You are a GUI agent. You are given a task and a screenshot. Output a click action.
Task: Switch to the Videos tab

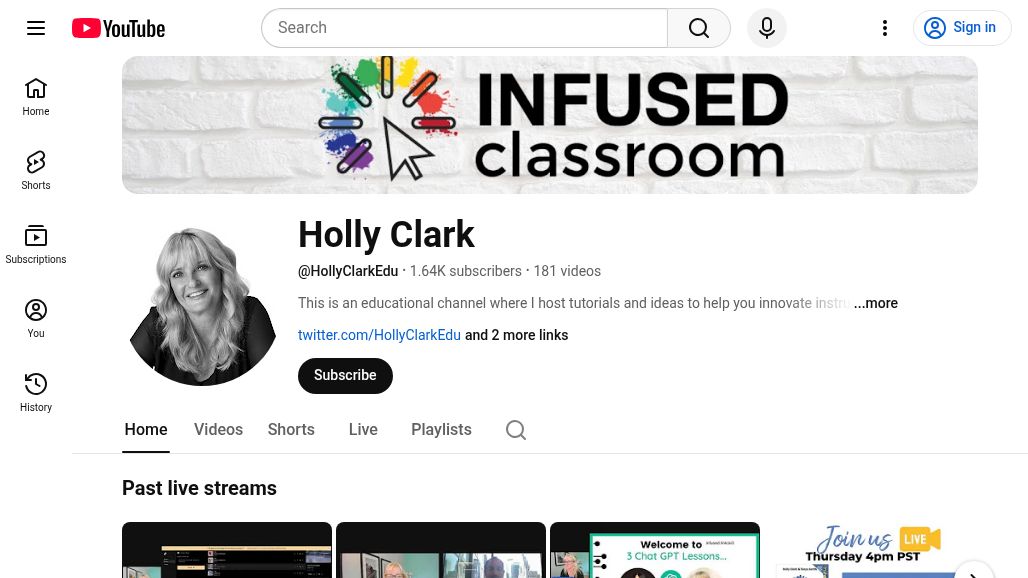click(x=218, y=429)
